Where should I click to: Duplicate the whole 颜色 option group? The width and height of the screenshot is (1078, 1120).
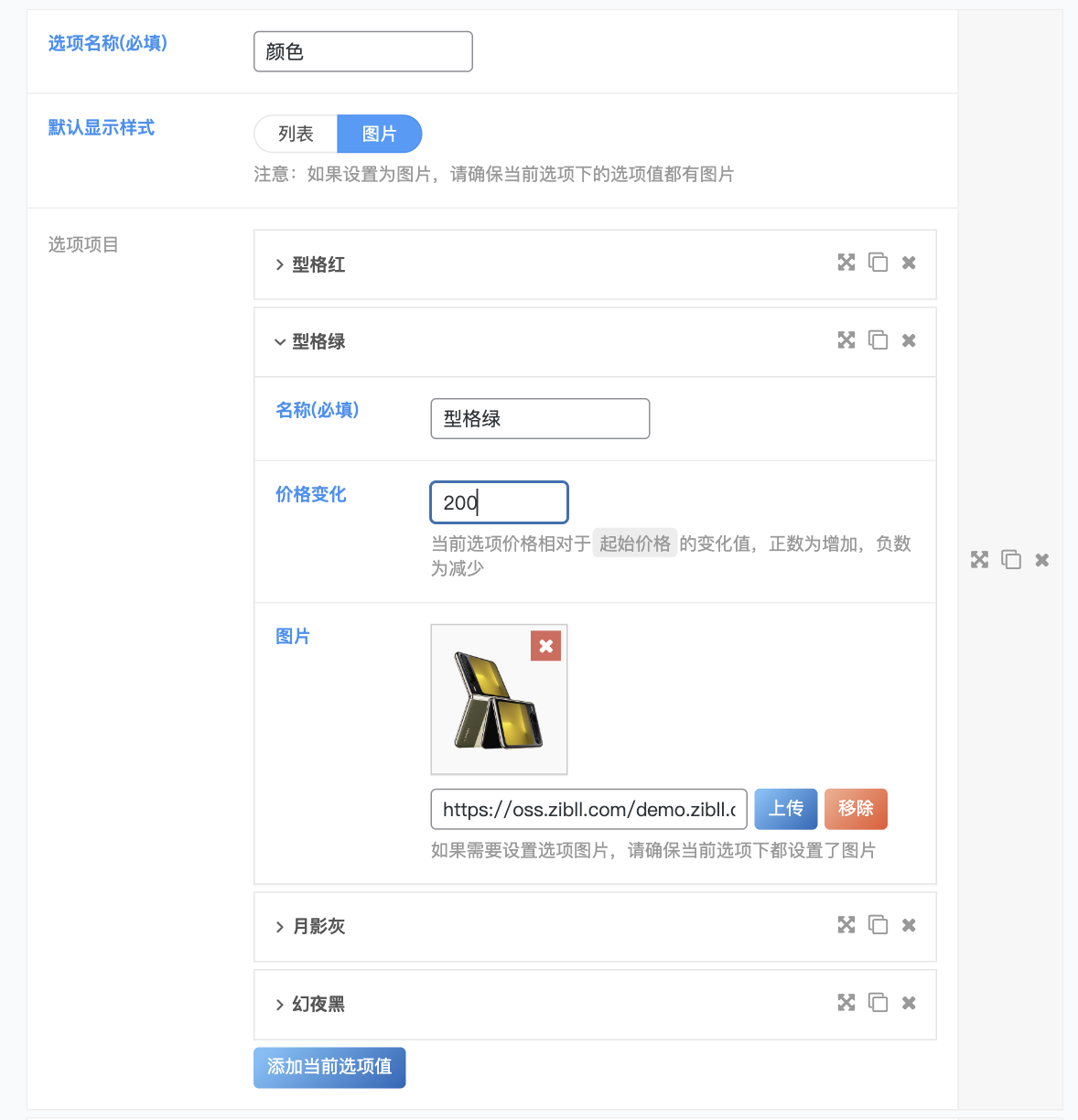coord(1009,559)
